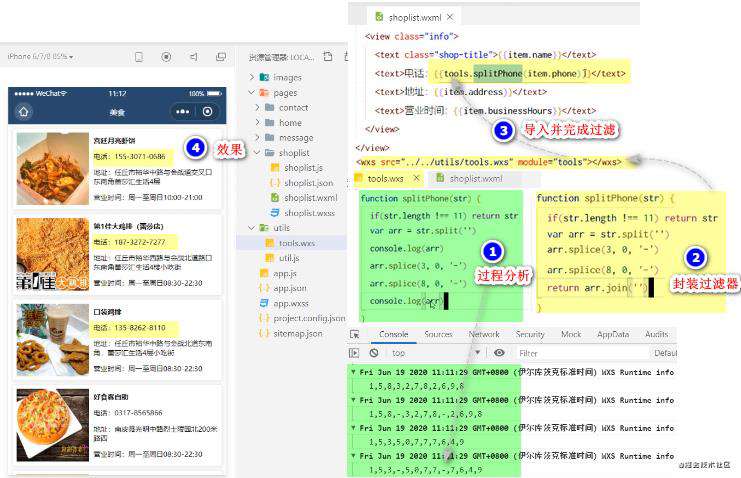
Task: Click the new file icon in explorer header
Action: 328,57
